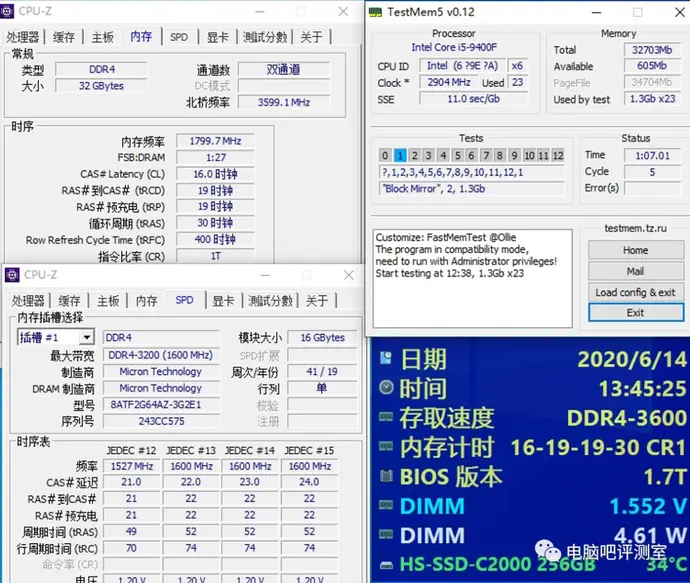Select 测试分数 tab in CPU-Z SPD window

pyautogui.click(x=270, y=300)
